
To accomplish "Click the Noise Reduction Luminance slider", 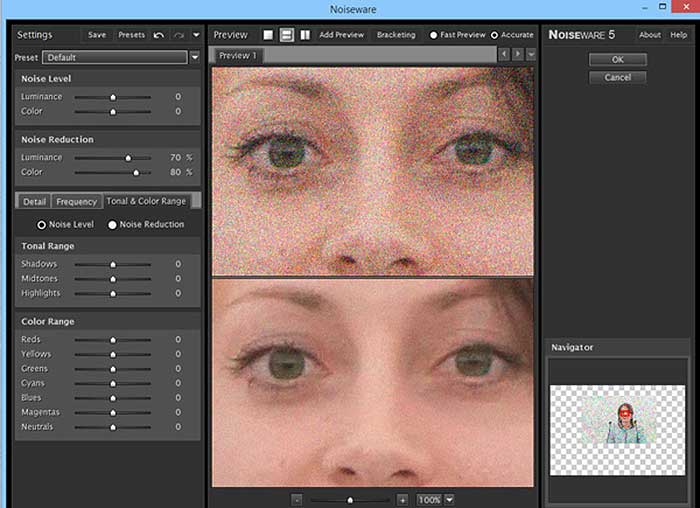I will [x=128, y=158].
